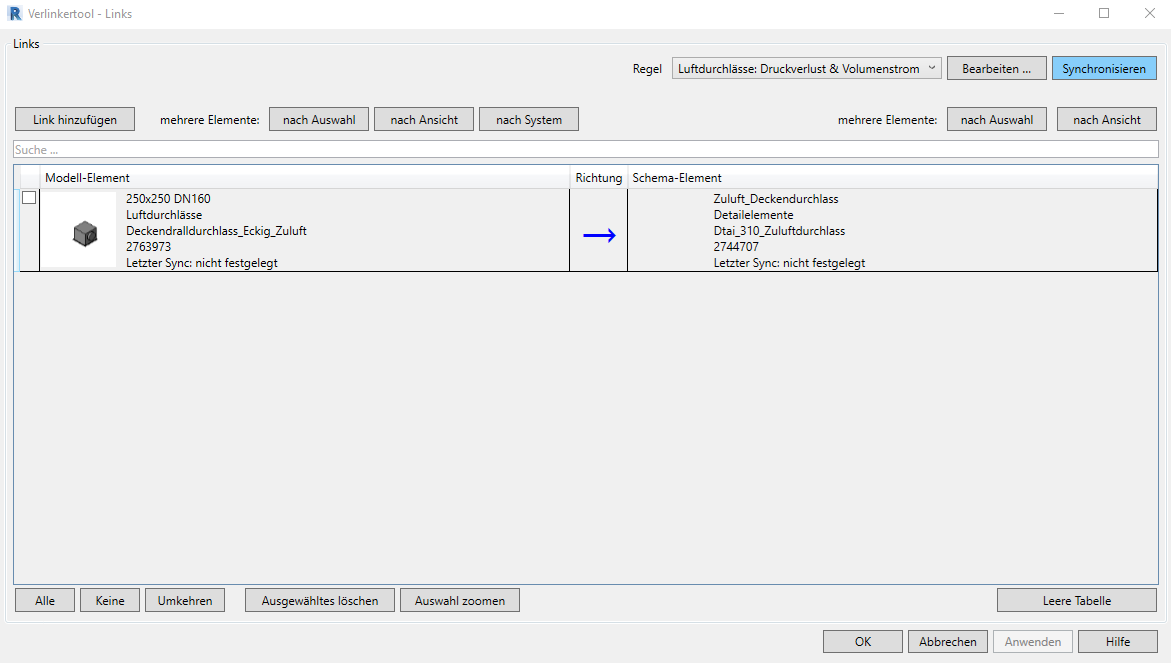Viewport: 1171px width, 663px height.
Task: Open help with the Hilfe button
Action: (x=1118, y=642)
